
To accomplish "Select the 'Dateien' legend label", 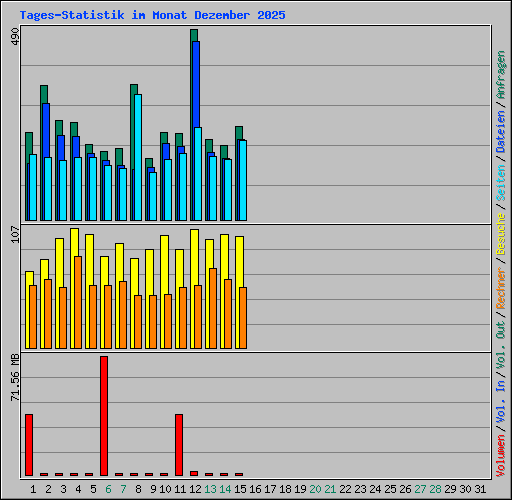I will (501, 132).
